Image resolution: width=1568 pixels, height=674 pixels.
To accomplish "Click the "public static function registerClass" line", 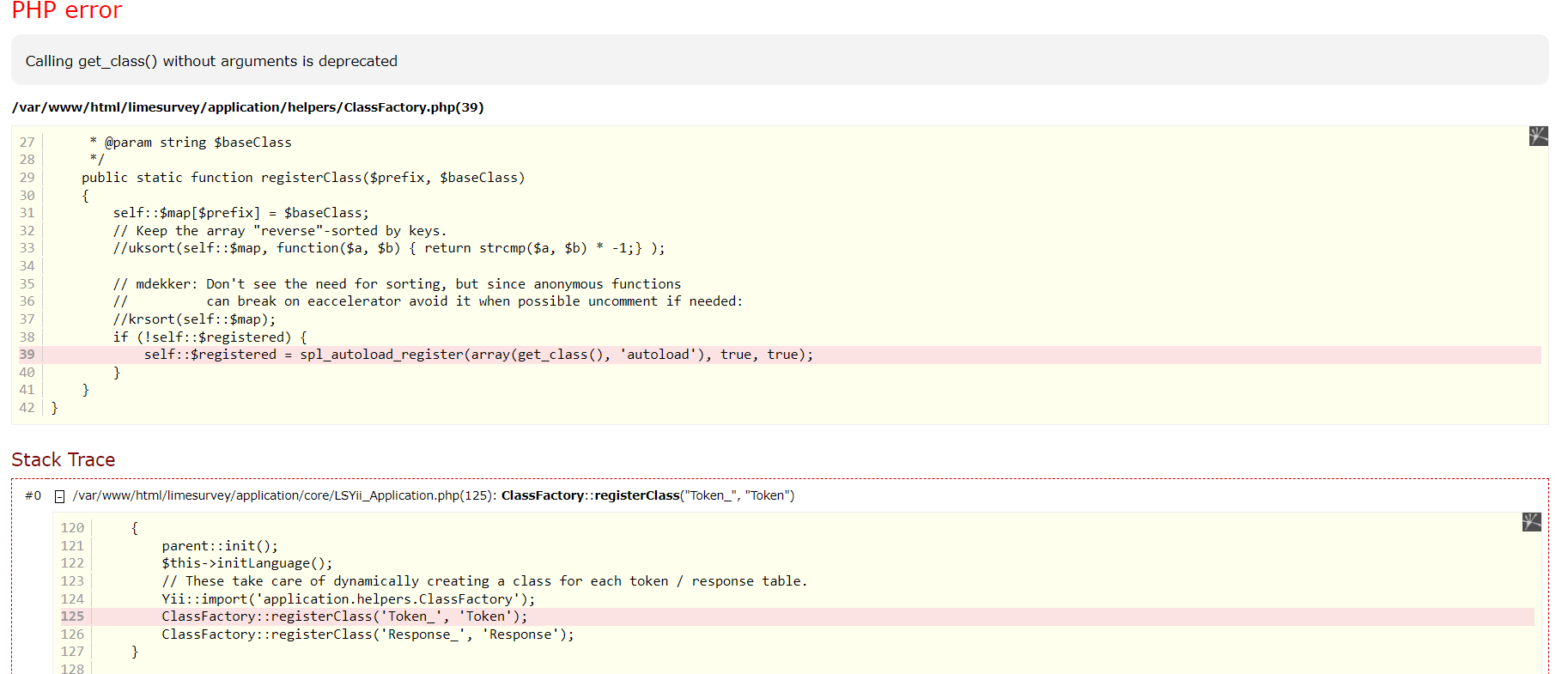I will pyautogui.click(x=302, y=178).
